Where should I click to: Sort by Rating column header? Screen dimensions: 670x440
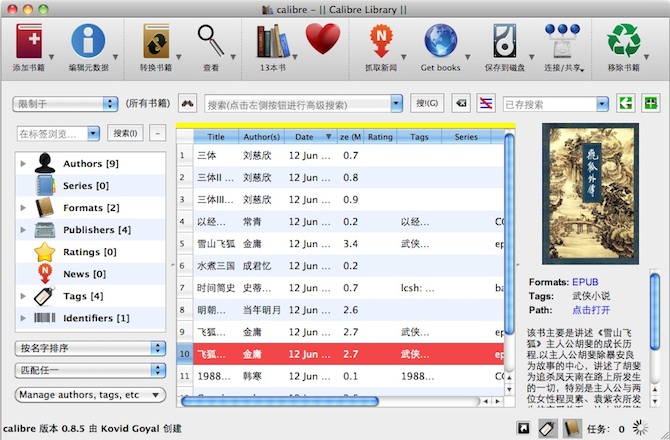click(x=380, y=137)
